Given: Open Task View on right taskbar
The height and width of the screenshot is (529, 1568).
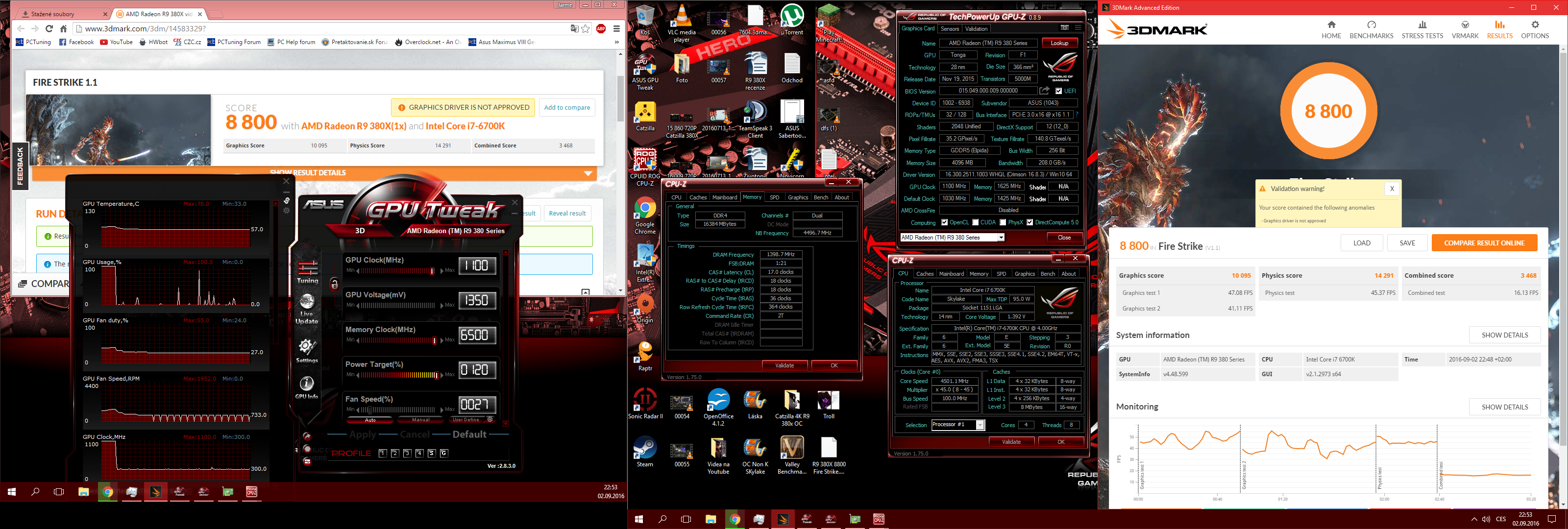Looking at the screenshot, I should [686, 519].
